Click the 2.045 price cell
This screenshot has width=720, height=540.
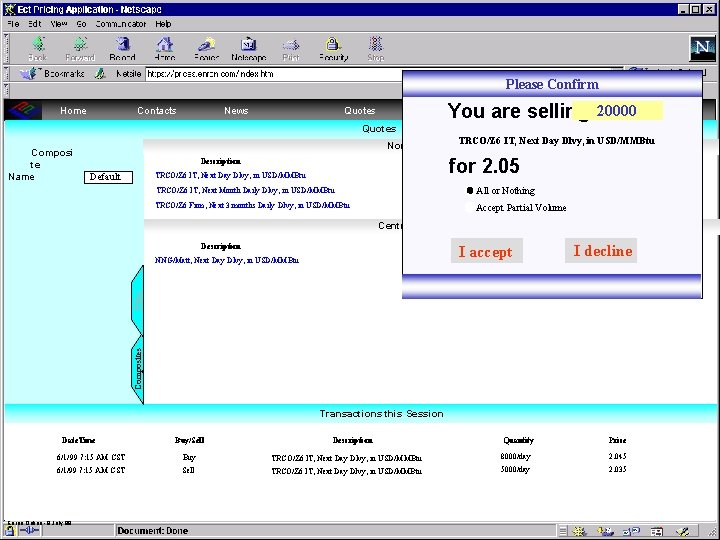click(617, 456)
